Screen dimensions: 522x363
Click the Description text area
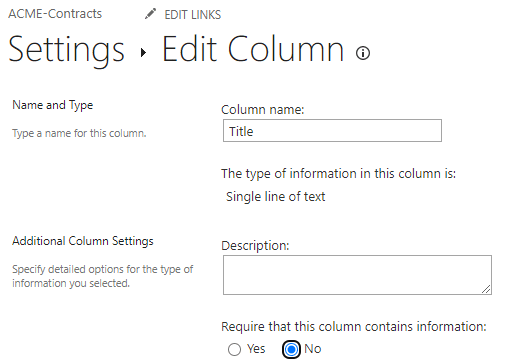[357, 275]
